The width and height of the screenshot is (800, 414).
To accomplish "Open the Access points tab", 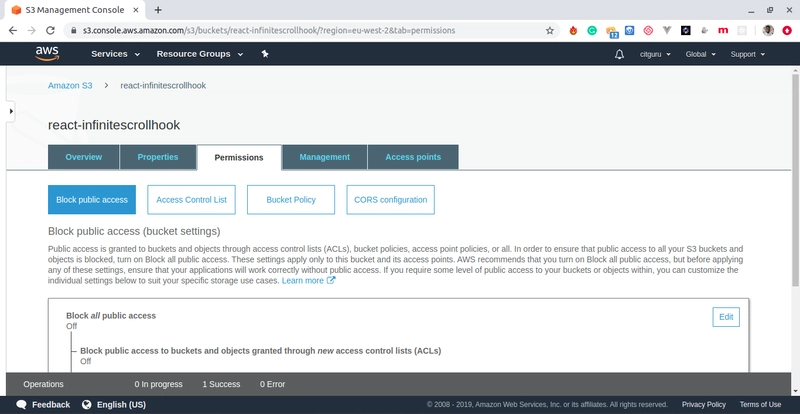I will pos(413,157).
